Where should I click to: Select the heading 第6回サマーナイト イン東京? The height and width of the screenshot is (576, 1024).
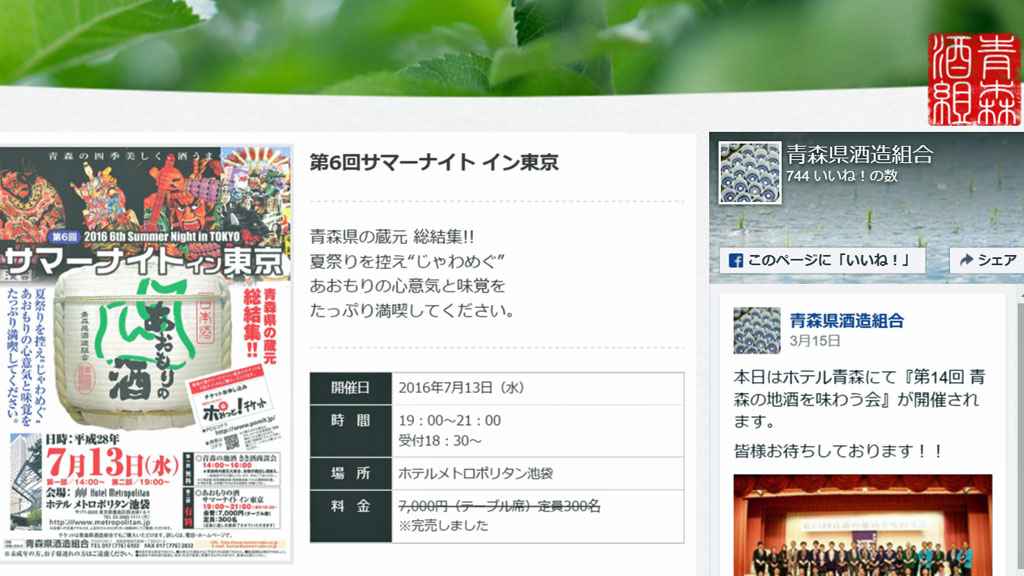point(434,163)
